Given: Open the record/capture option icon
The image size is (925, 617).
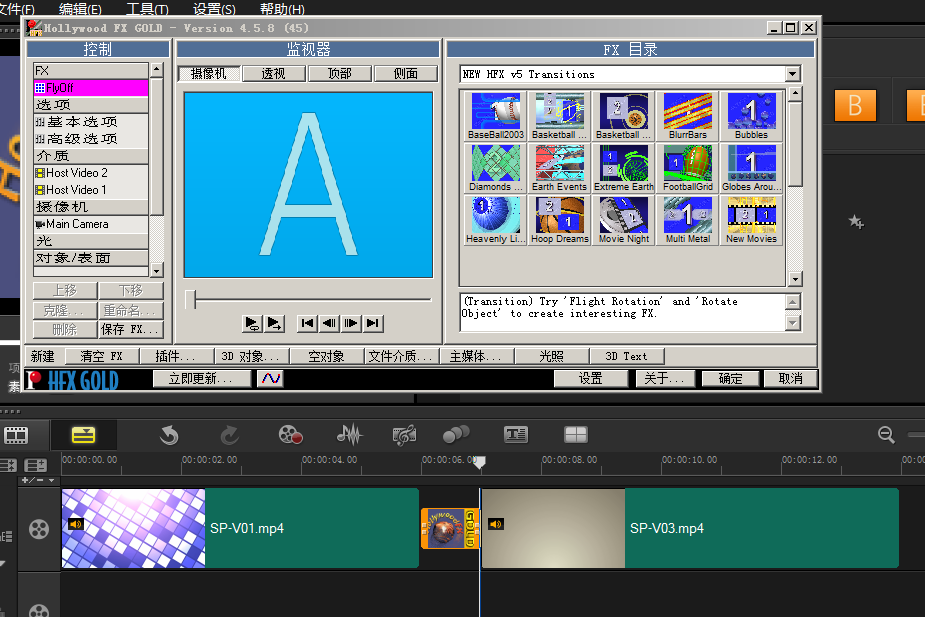Looking at the screenshot, I should 290,435.
